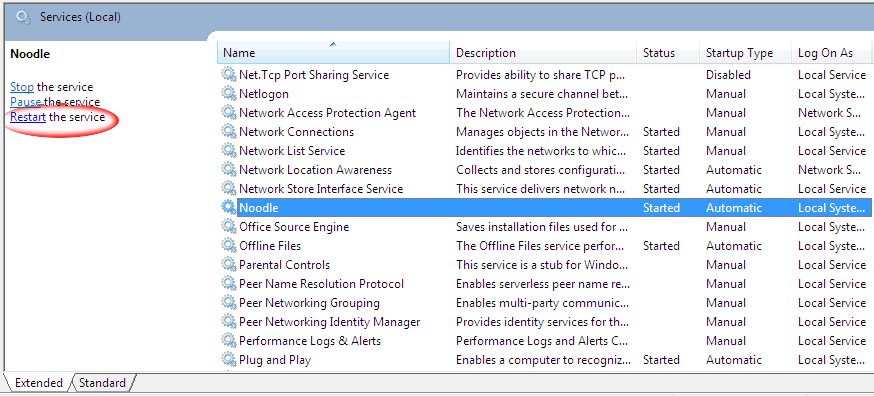The width and height of the screenshot is (874, 396).
Task: Click the Network Location Awareness gear icon
Action: click(229, 170)
